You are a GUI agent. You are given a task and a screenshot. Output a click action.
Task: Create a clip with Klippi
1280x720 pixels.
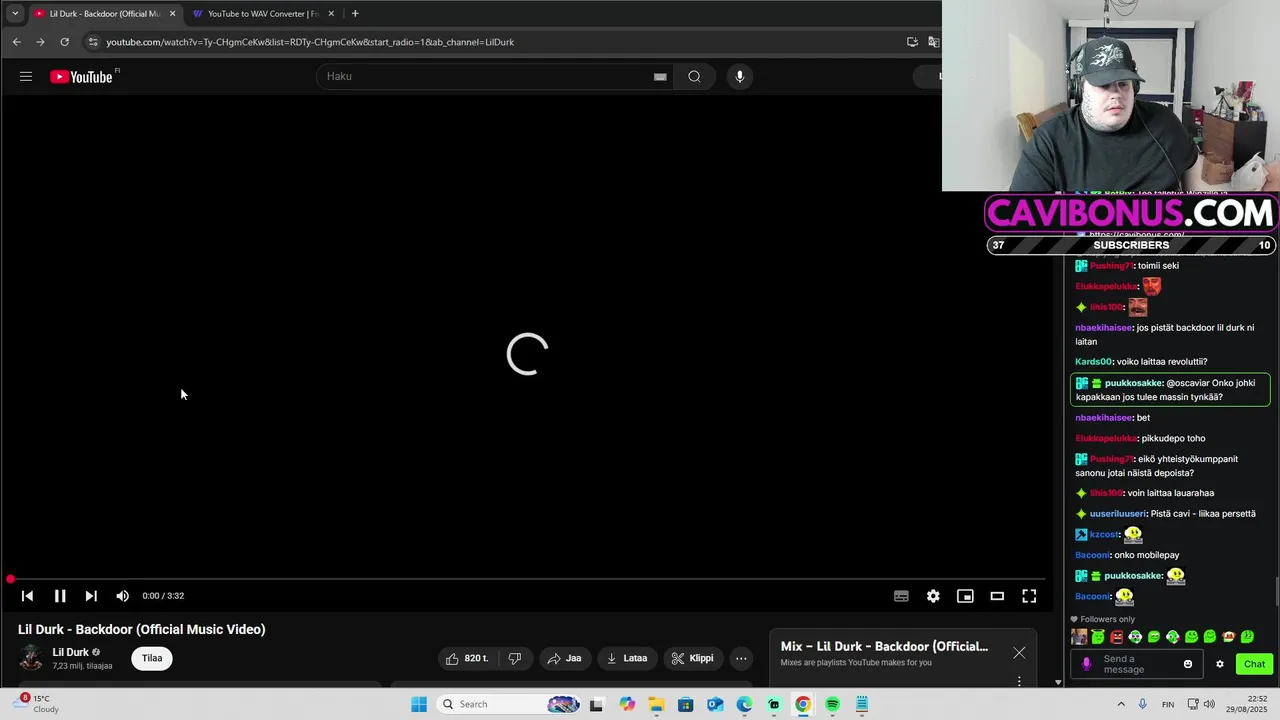(692, 658)
